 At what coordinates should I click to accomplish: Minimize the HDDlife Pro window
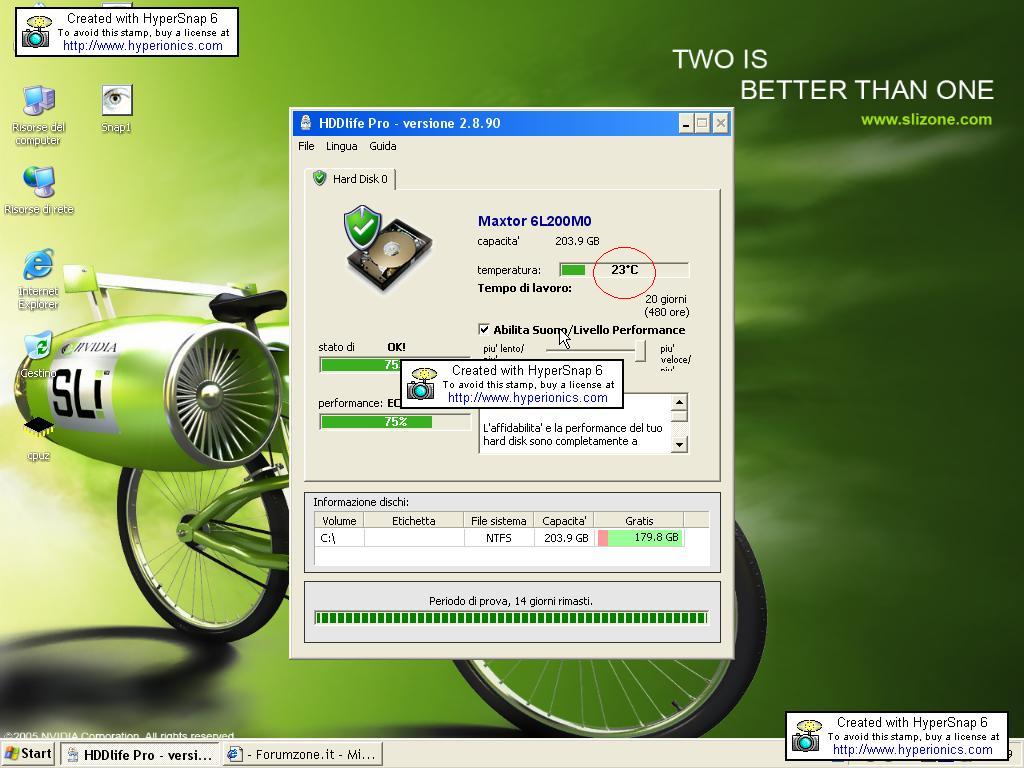pos(685,123)
